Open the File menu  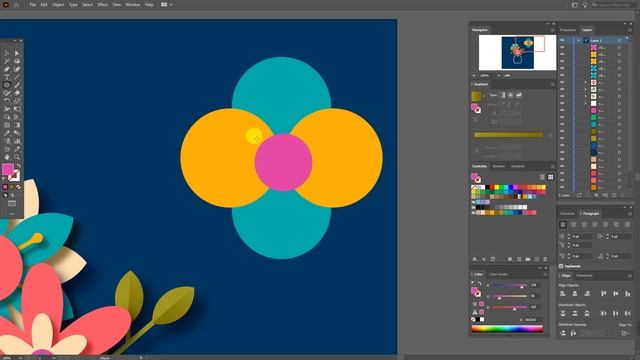point(32,4)
